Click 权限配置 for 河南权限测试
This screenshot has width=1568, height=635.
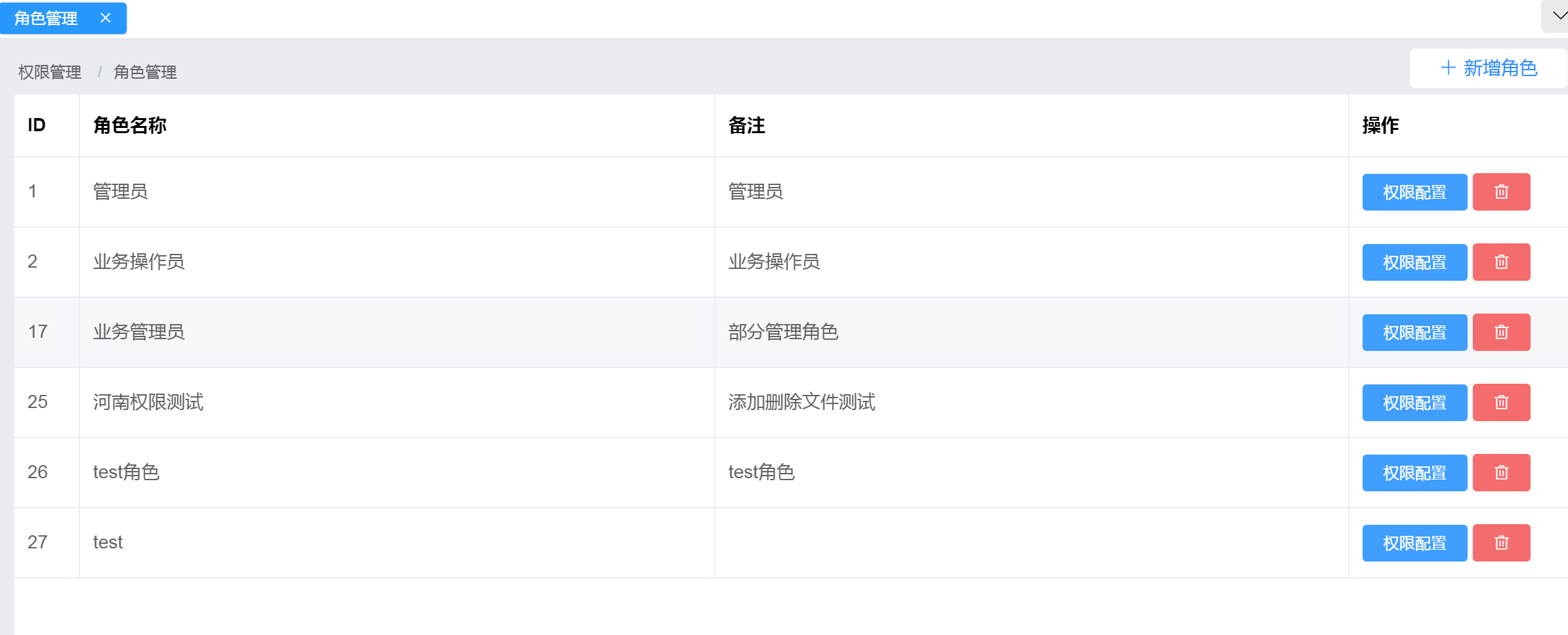pos(1414,402)
